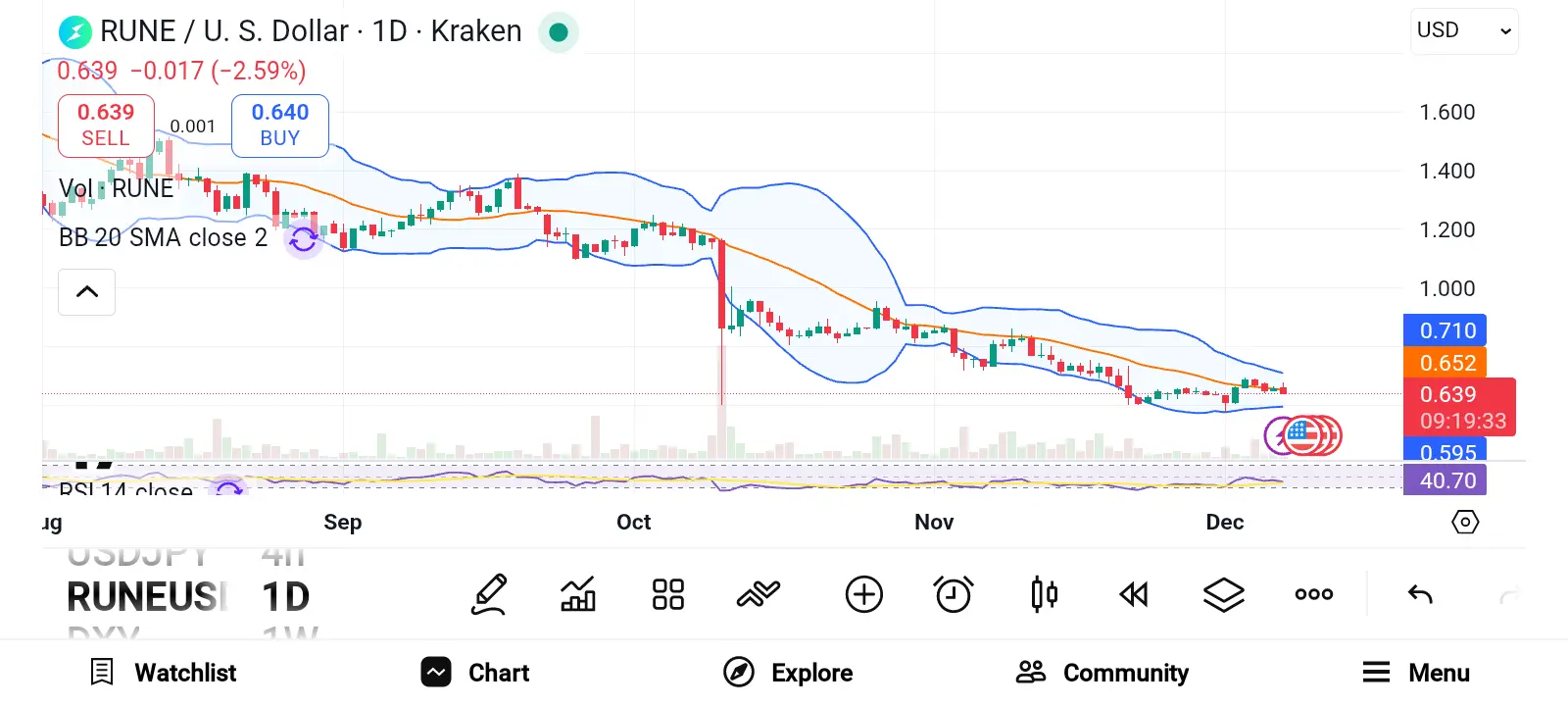1568x706 pixels.
Task: Create an alert with the clock icon
Action: [954, 594]
